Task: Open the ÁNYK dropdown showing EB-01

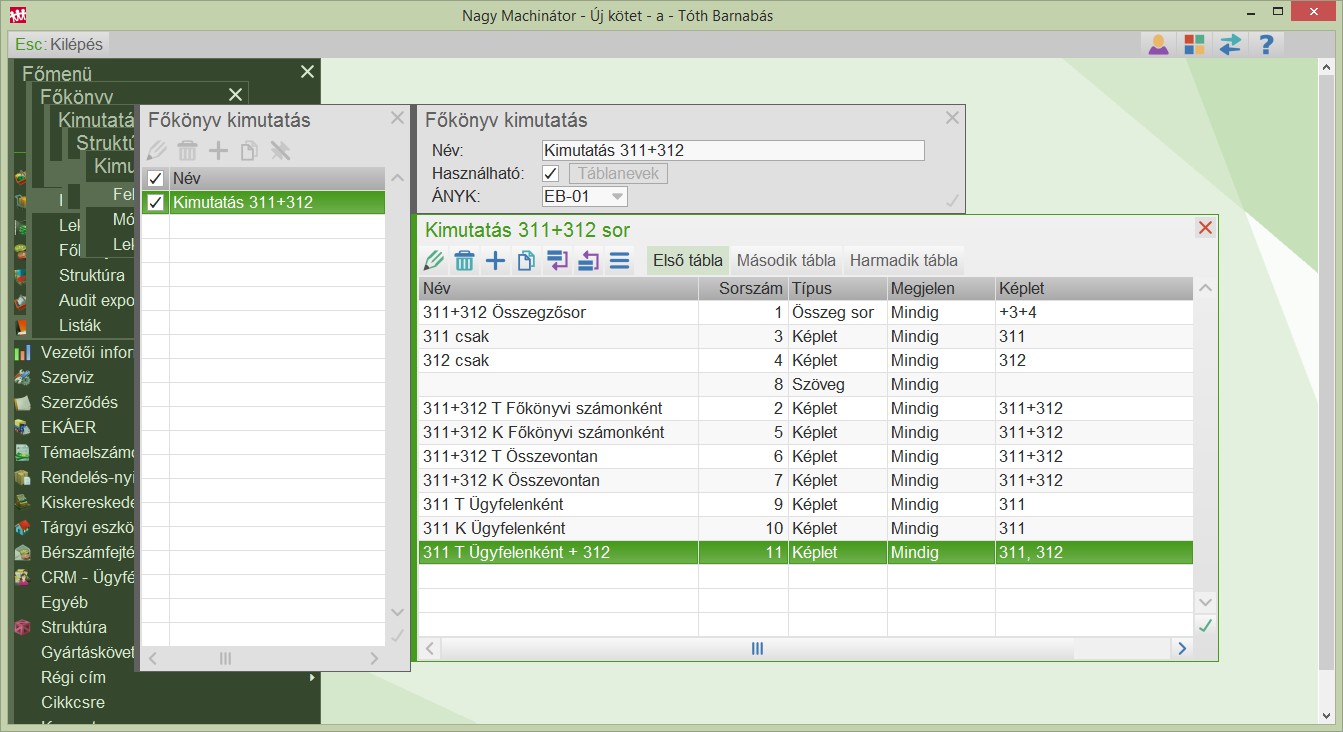Action: click(x=584, y=196)
